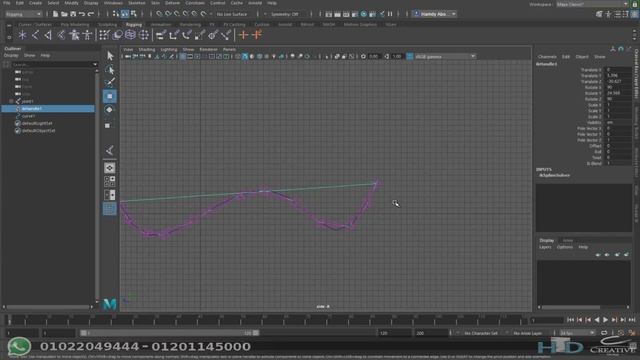
Task: Open the Render Settings icon in status line
Action: [355, 14]
